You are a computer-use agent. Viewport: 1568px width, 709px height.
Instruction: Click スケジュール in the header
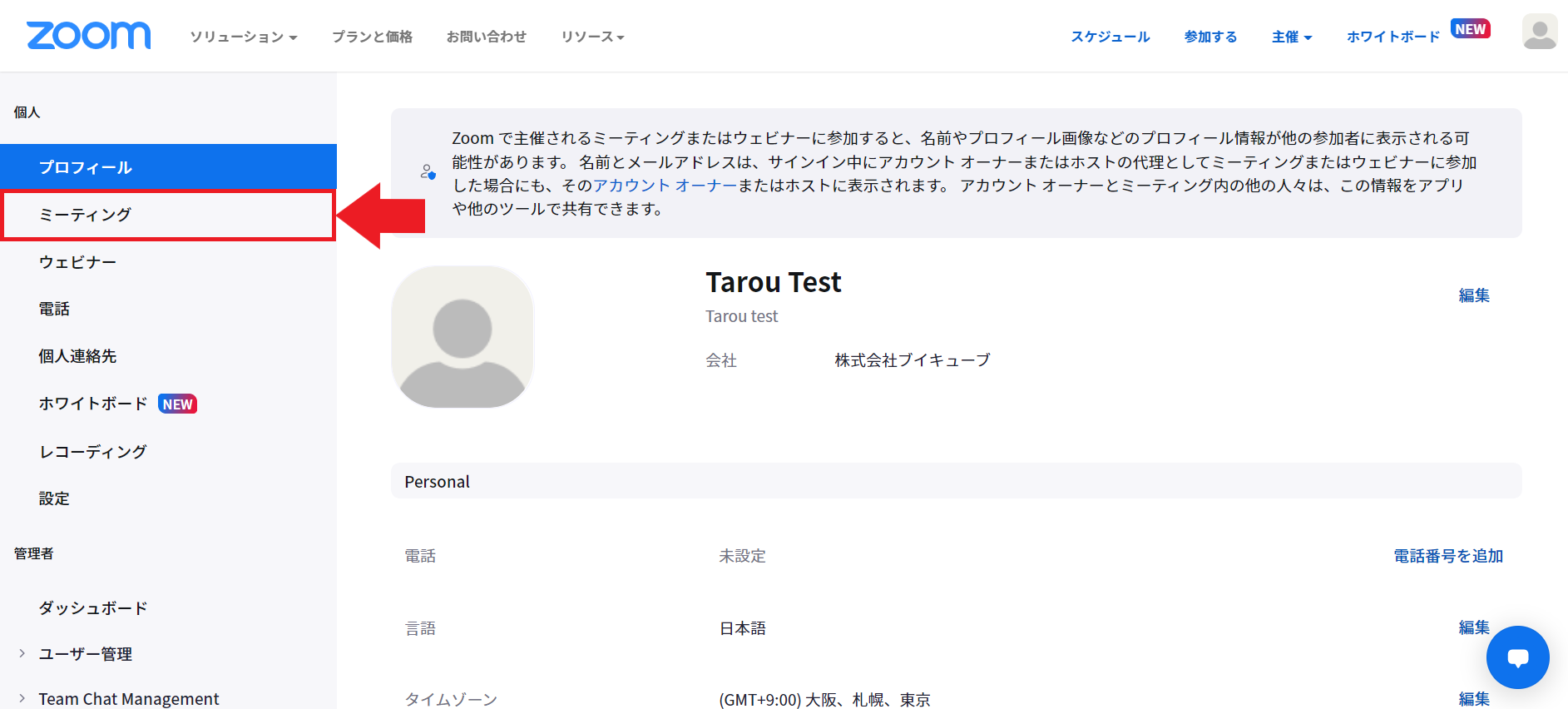coord(1110,37)
